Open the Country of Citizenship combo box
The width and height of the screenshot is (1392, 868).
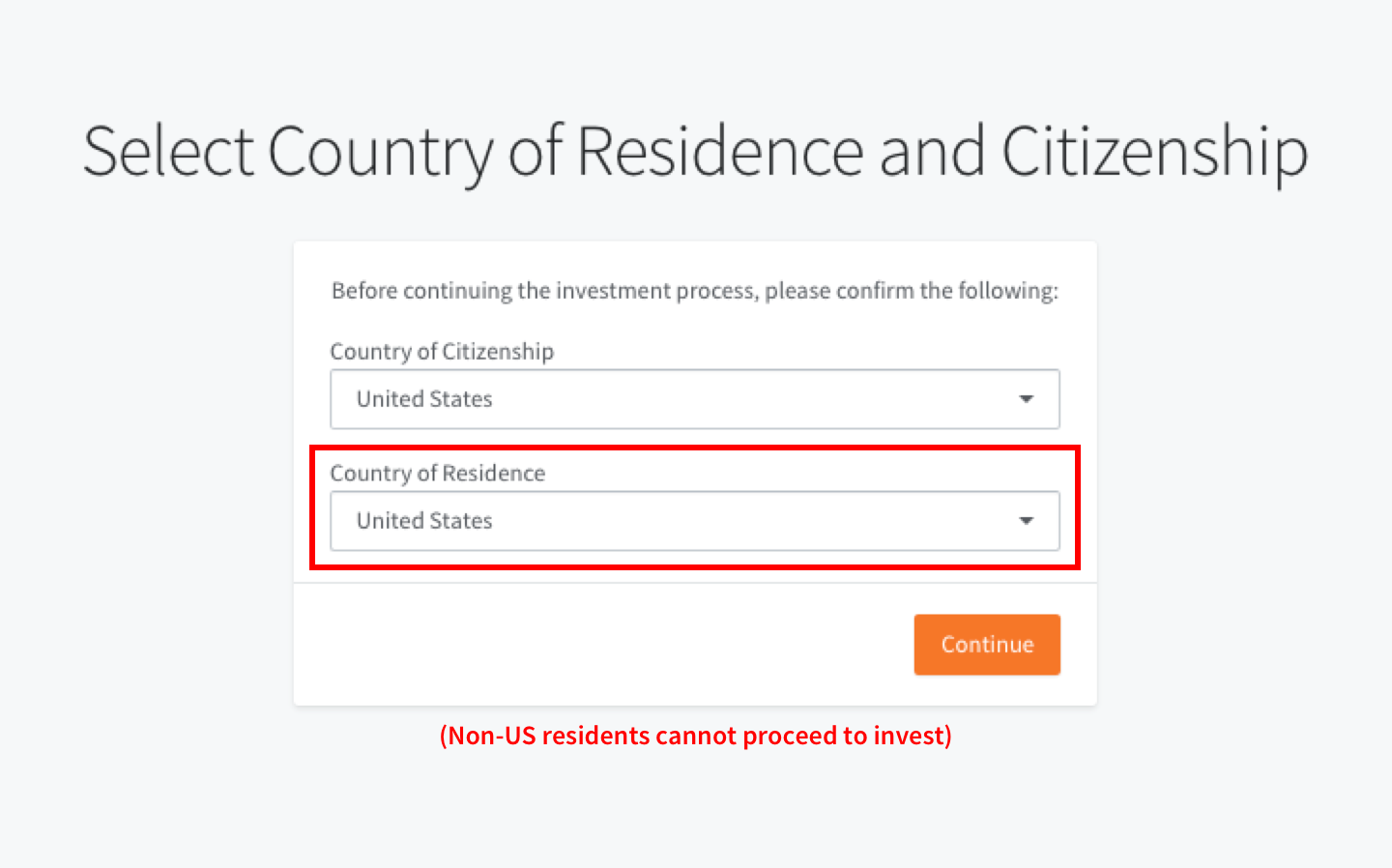coord(694,399)
